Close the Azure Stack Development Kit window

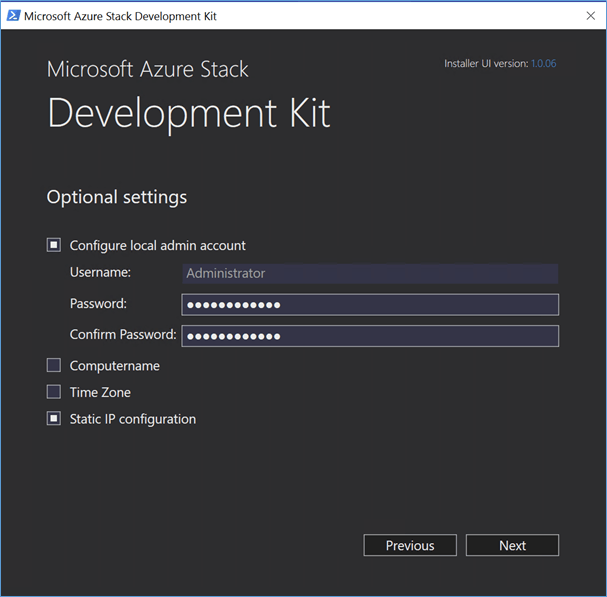coord(591,16)
